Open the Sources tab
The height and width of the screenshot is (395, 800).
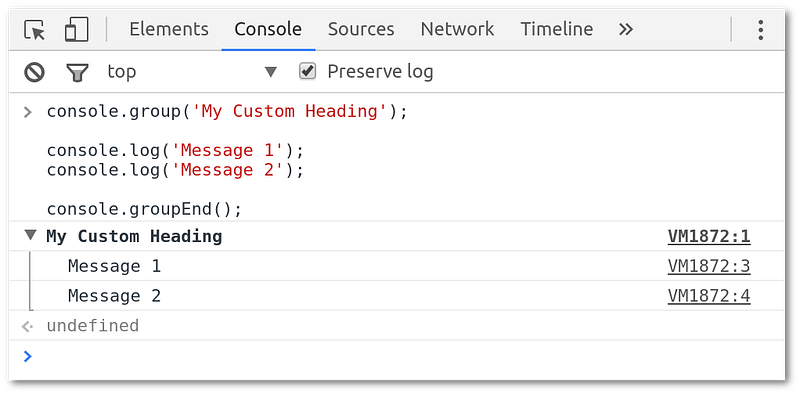361,29
